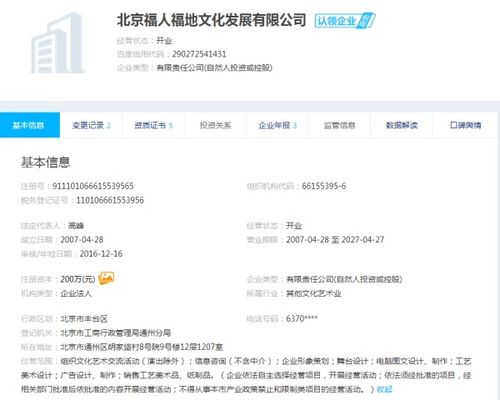Click the 认领企业 badge
Image resolution: width=500 pixels, height=400 pixels.
point(345,21)
